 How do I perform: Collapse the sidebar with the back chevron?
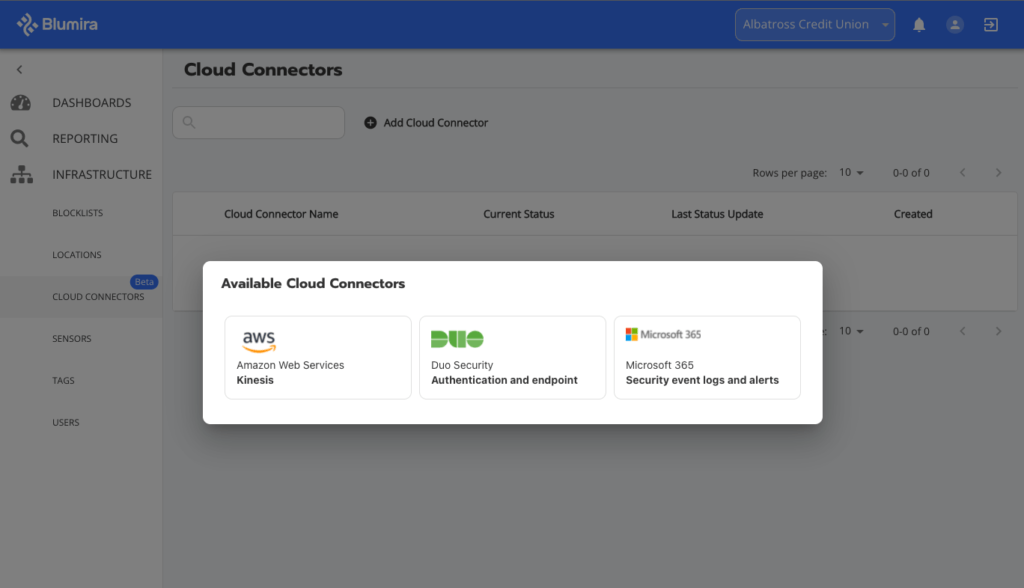[x=19, y=69]
